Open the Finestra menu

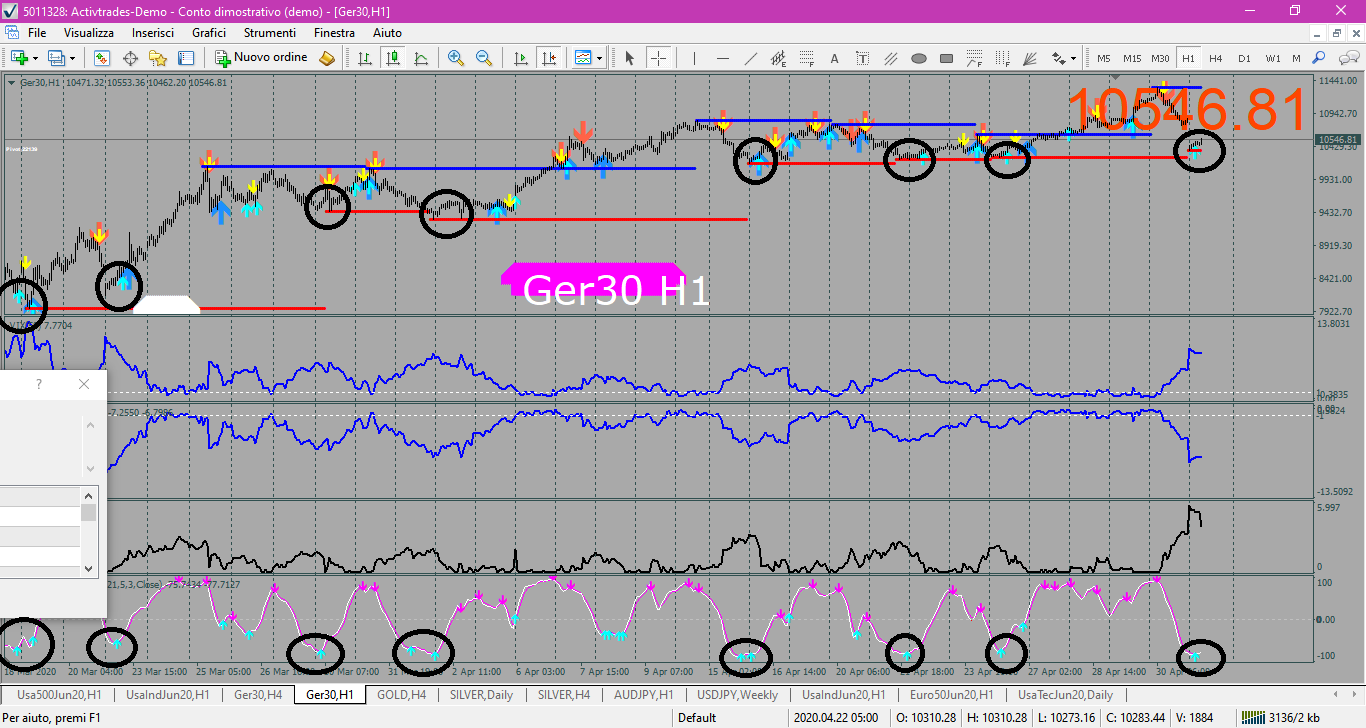[334, 33]
